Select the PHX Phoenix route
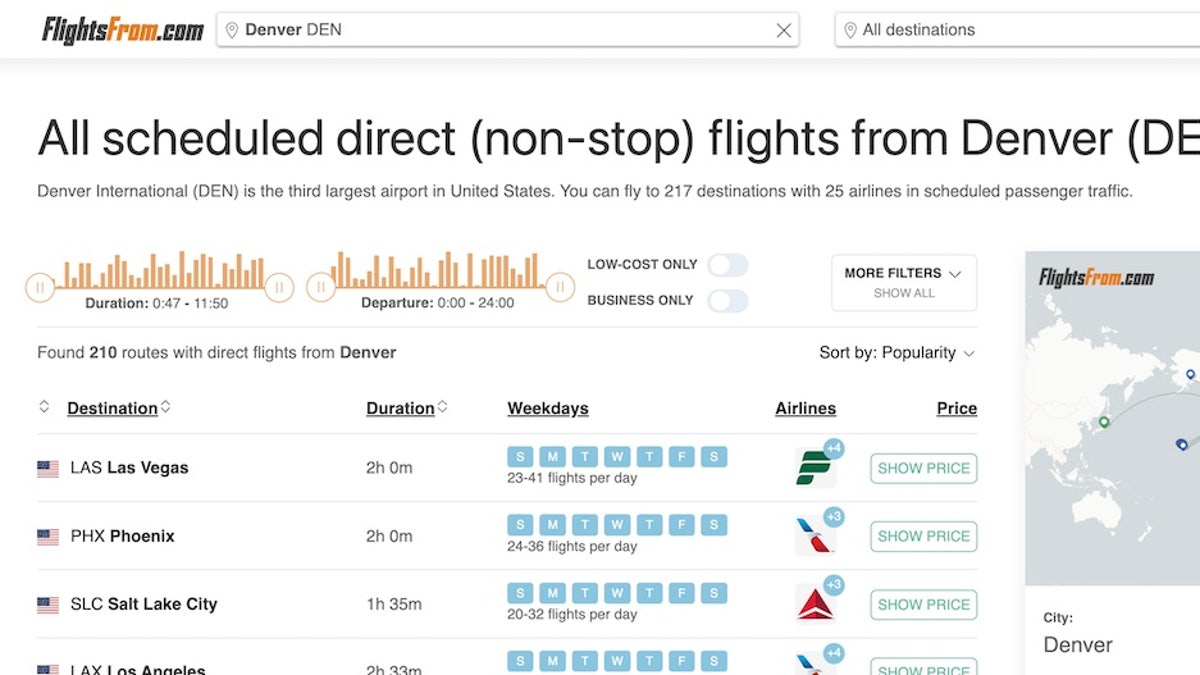 [x=122, y=536]
